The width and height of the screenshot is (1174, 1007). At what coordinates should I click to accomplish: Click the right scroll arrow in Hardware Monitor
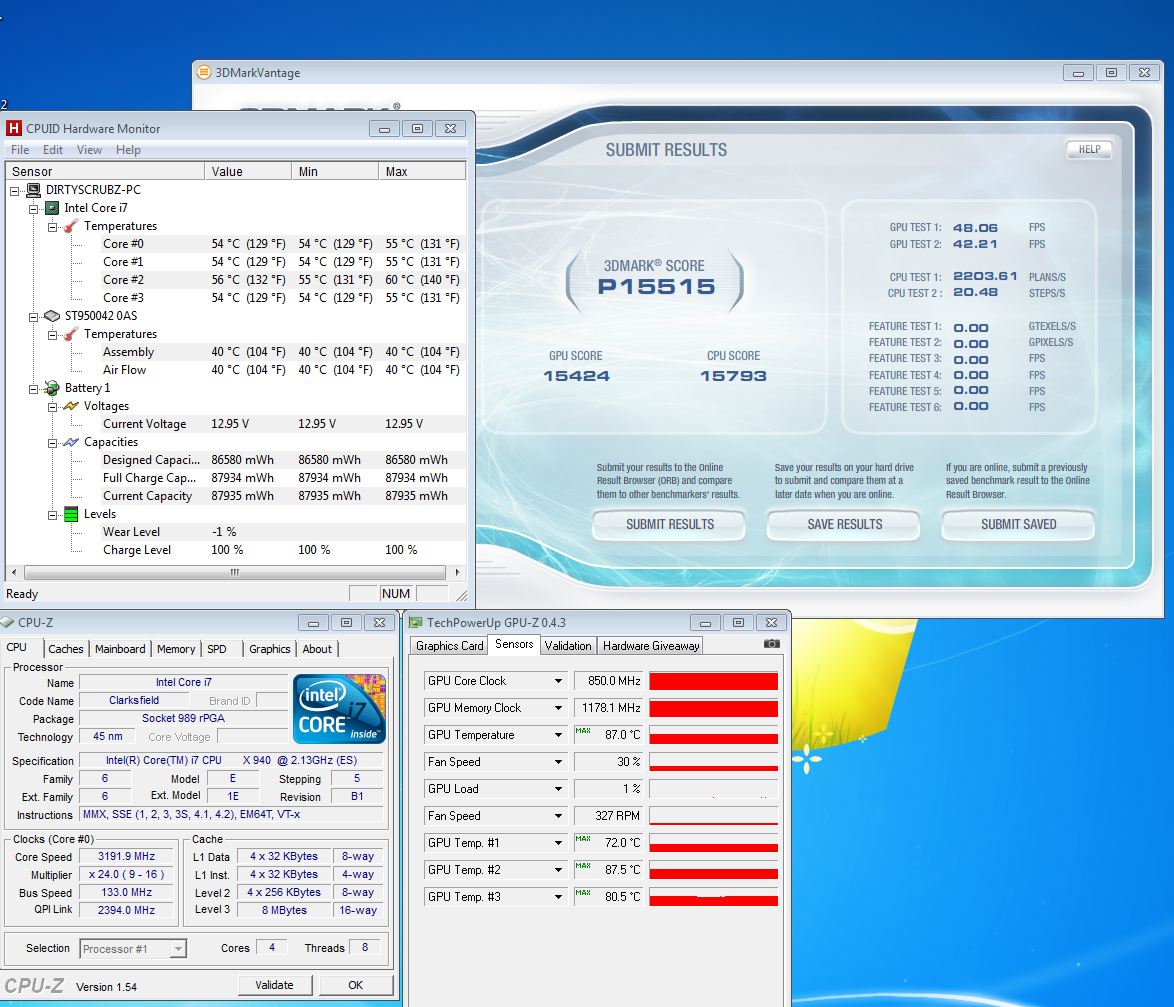point(457,573)
